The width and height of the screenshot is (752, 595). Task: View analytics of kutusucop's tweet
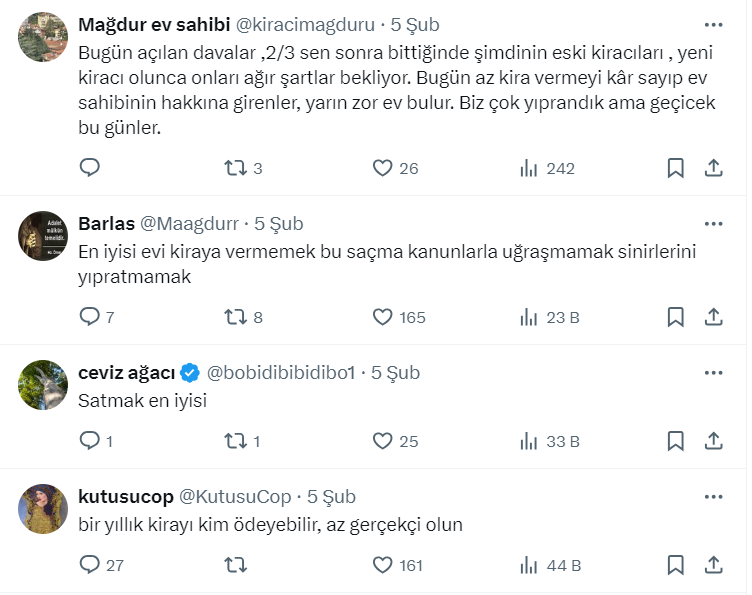pyautogui.click(x=529, y=565)
